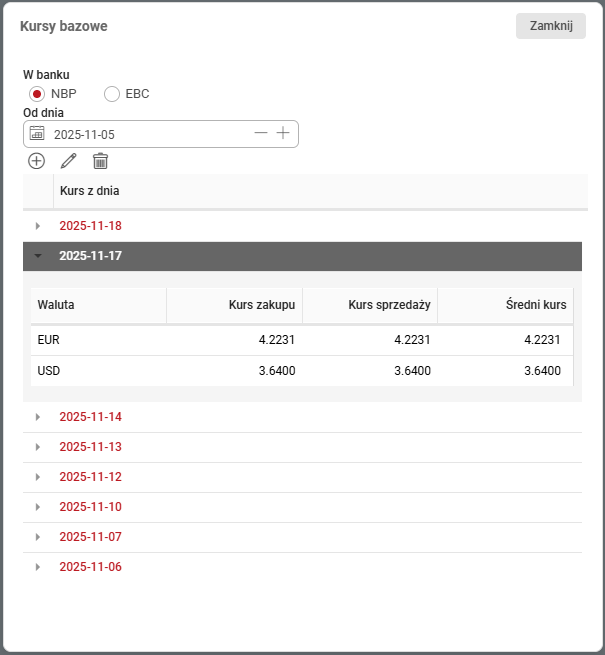
Task: Select the EBC bank radio button
Action: (112, 94)
